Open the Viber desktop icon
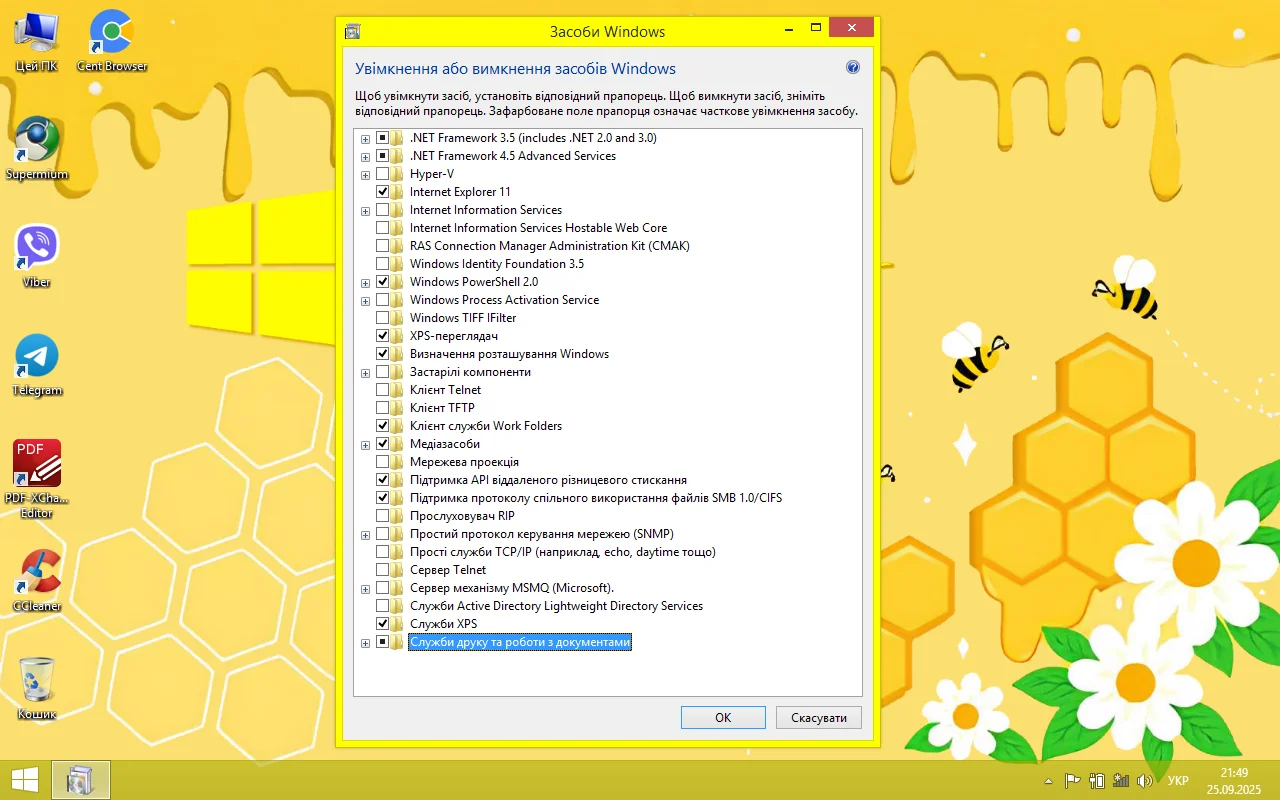Viewport: 1280px width, 800px height. coord(37,247)
